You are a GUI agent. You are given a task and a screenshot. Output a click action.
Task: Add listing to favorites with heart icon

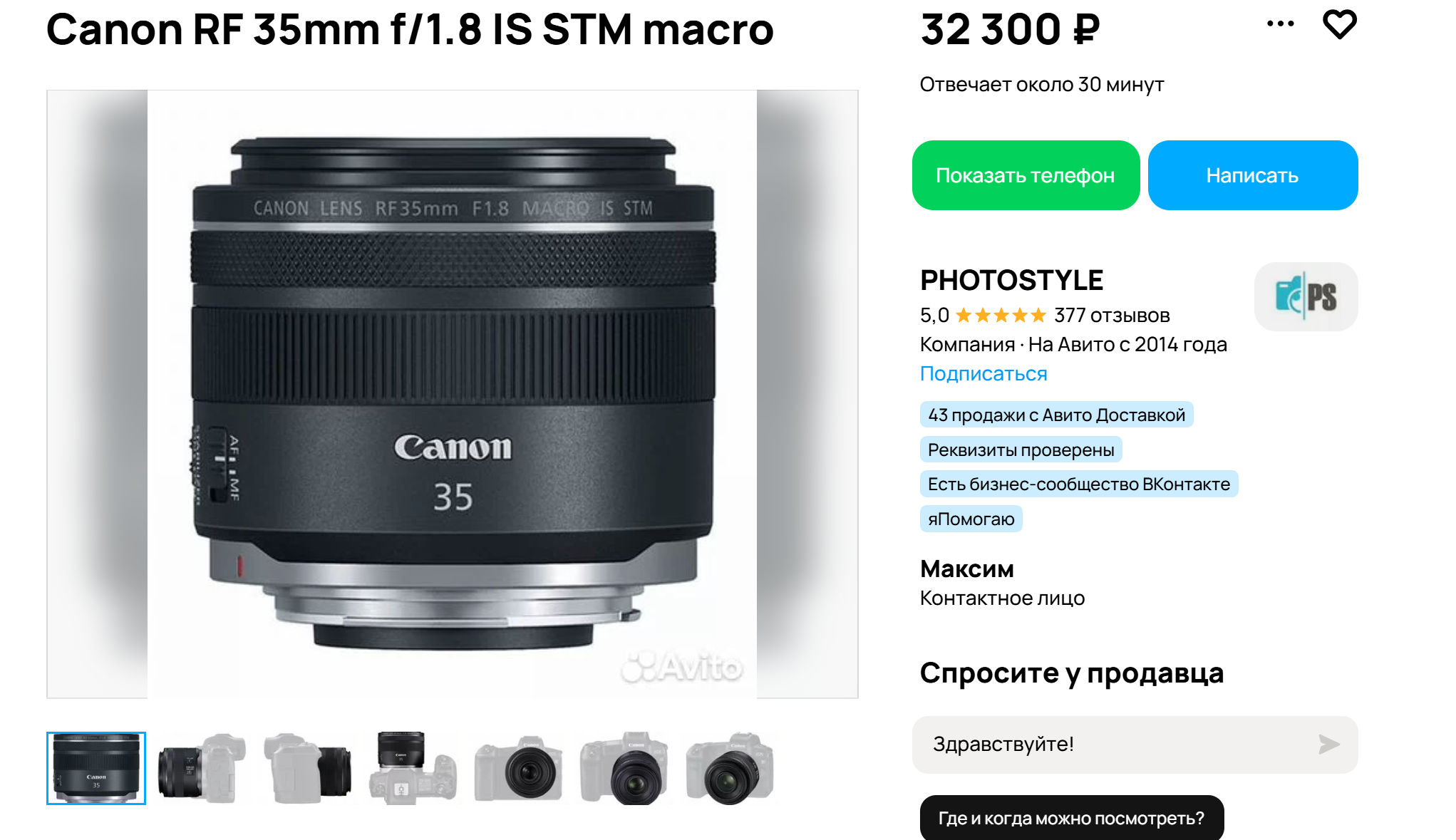(x=1339, y=25)
